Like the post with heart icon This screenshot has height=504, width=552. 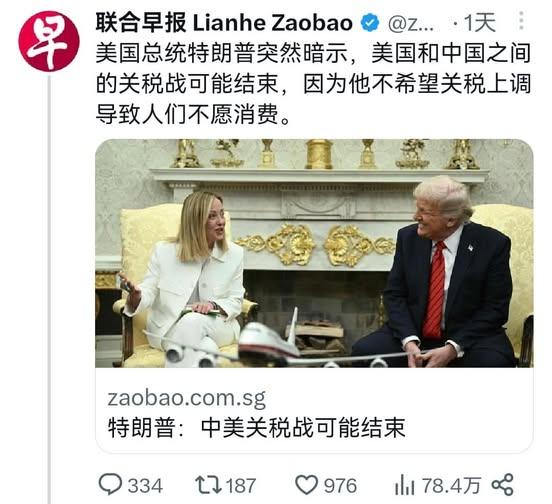point(306,485)
